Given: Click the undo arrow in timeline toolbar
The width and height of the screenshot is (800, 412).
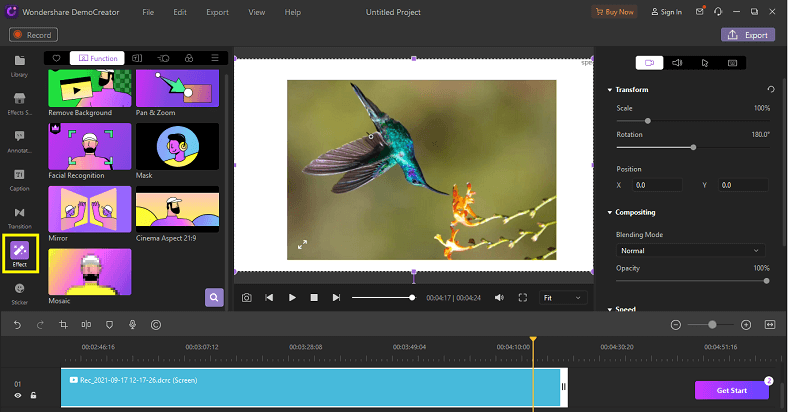Looking at the screenshot, I should click(x=17, y=325).
